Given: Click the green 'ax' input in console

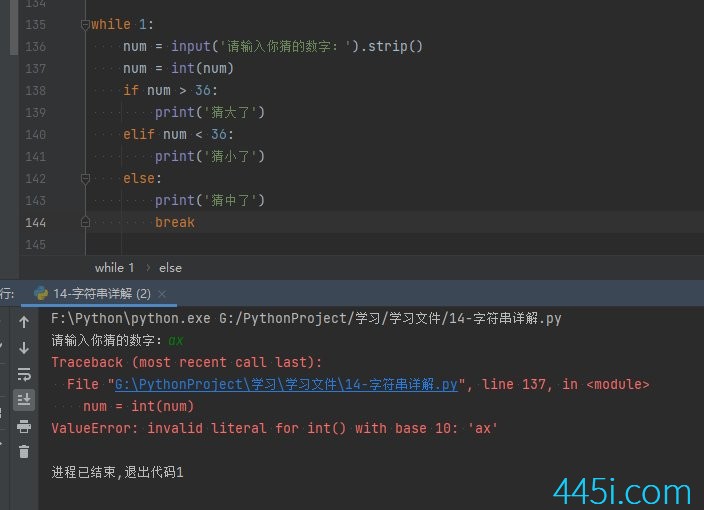Looking at the screenshot, I should 176,341.
